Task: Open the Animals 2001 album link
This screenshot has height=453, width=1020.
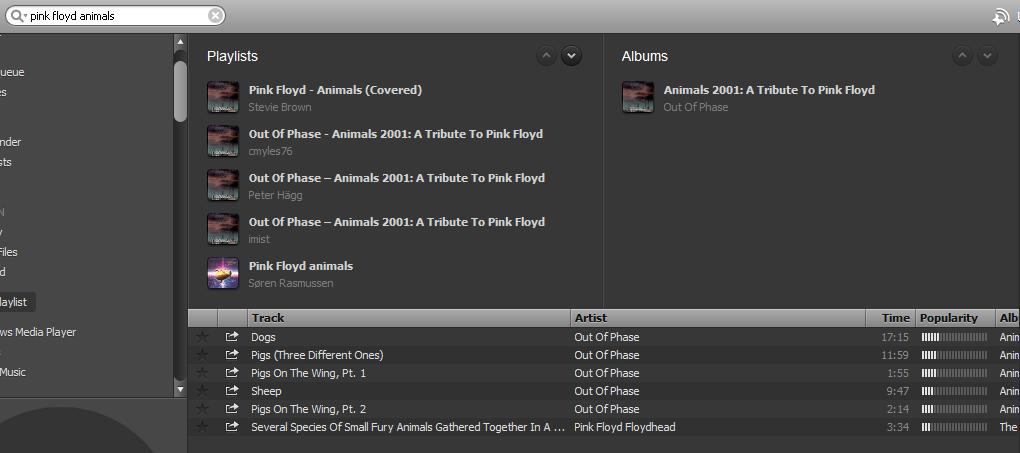Action: [769, 90]
